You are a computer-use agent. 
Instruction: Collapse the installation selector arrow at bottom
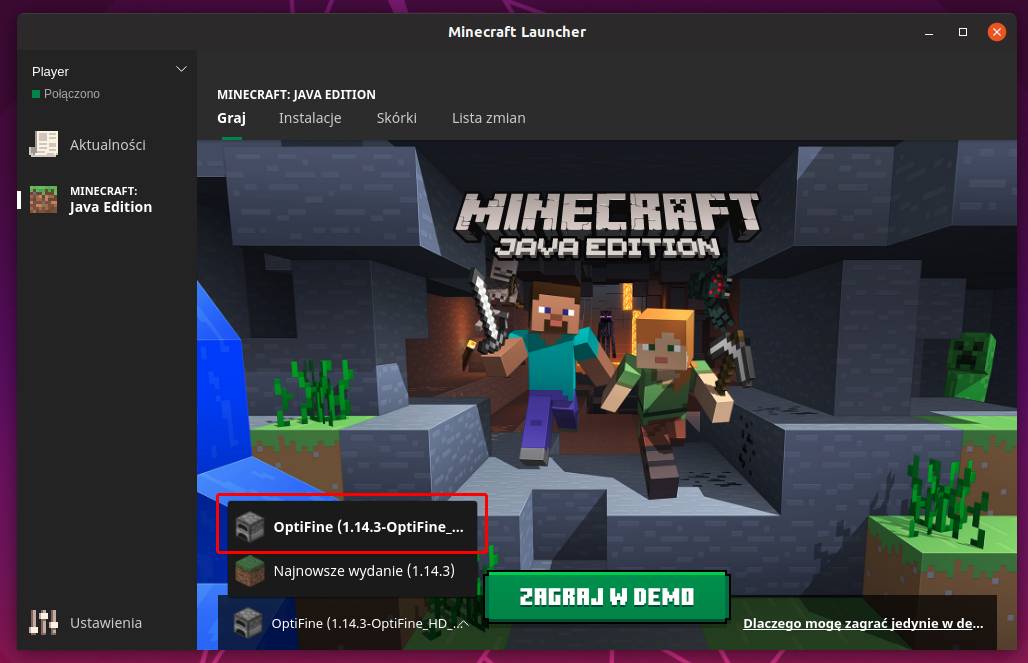click(463, 624)
